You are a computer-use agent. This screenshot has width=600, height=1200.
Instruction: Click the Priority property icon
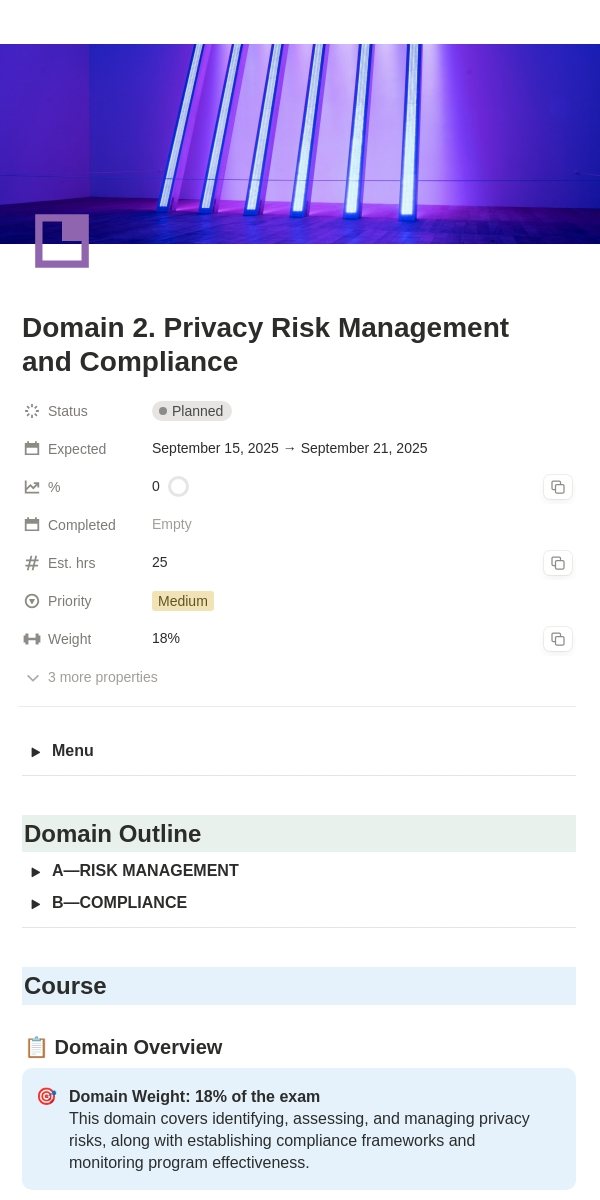pyautogui.click(x=32, y=601)
